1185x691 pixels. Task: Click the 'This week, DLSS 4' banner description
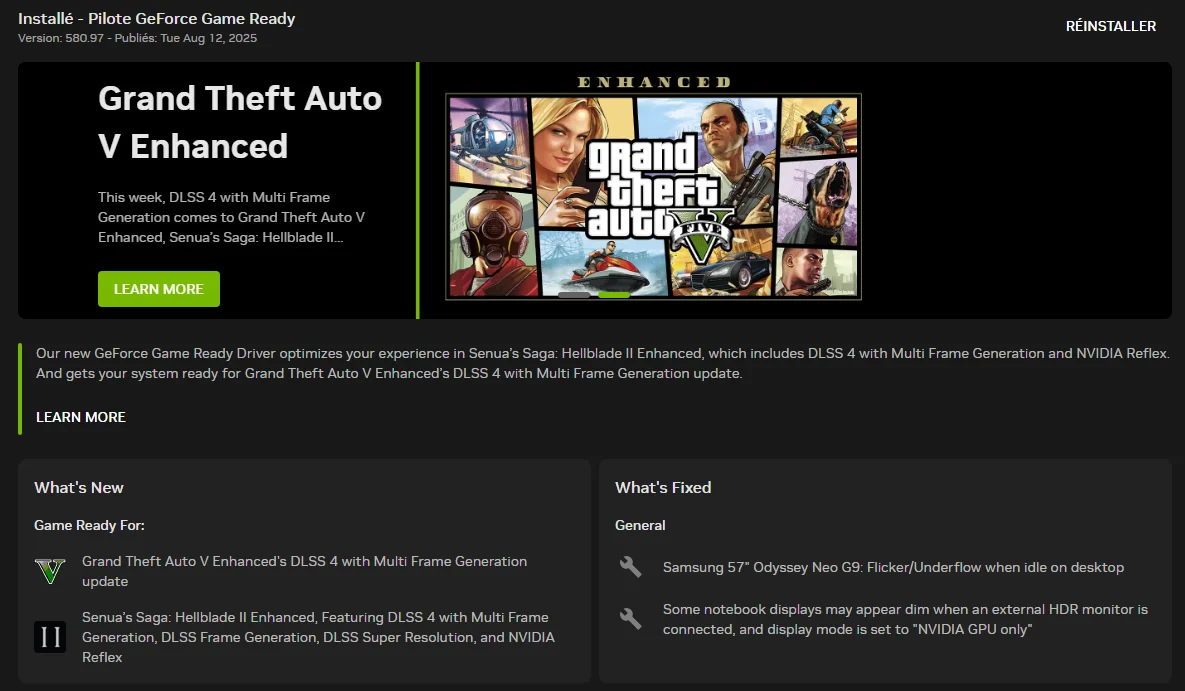point(231,217)
